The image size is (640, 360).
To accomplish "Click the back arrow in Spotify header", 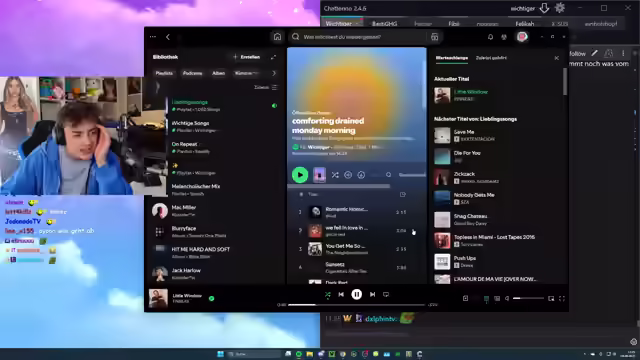I will [168, 37].
